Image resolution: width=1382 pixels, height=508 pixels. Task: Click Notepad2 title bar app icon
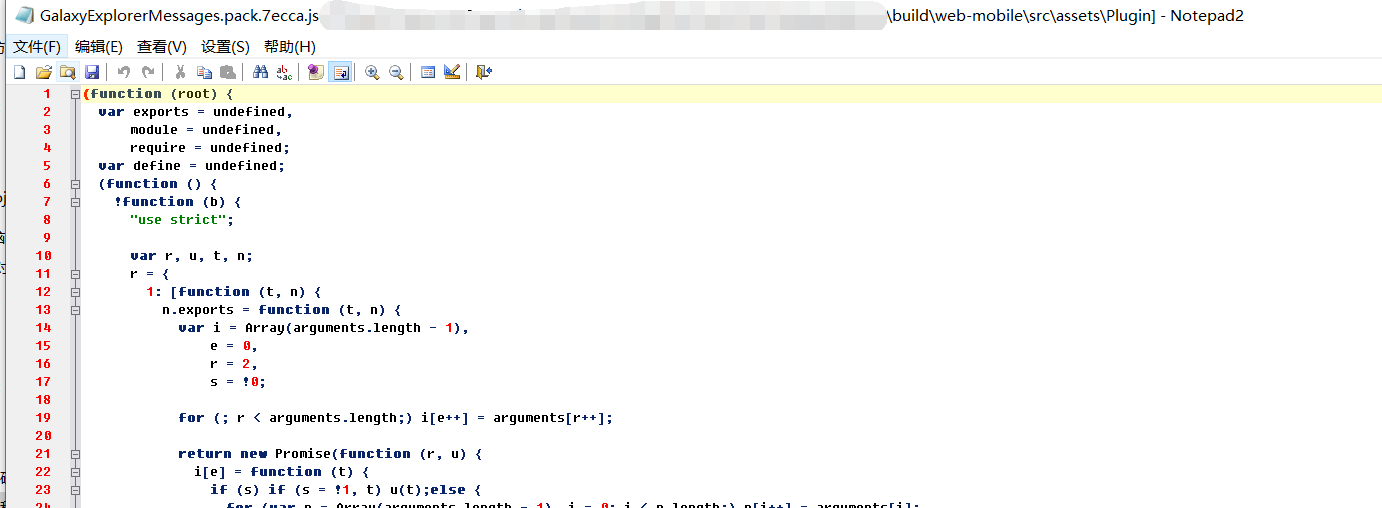pyautogui.click(x=24, y=16)
